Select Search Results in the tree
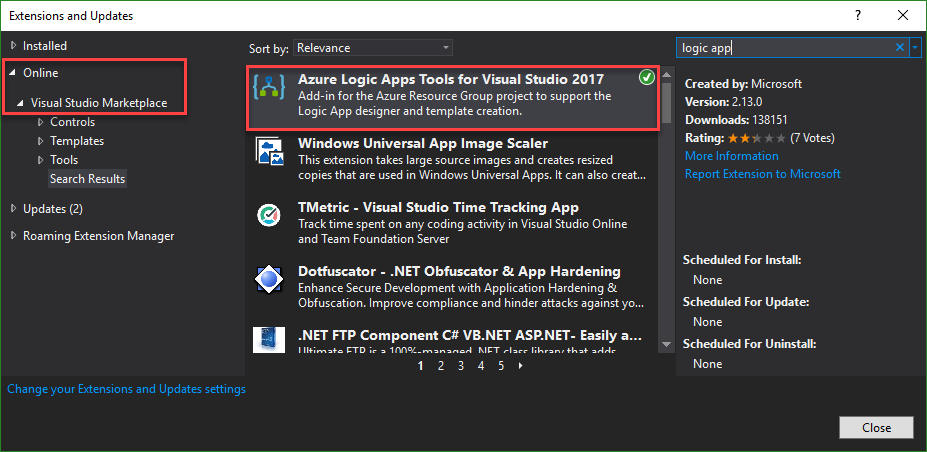The width and height of the screenshot is (927, 452). point(87,178)
